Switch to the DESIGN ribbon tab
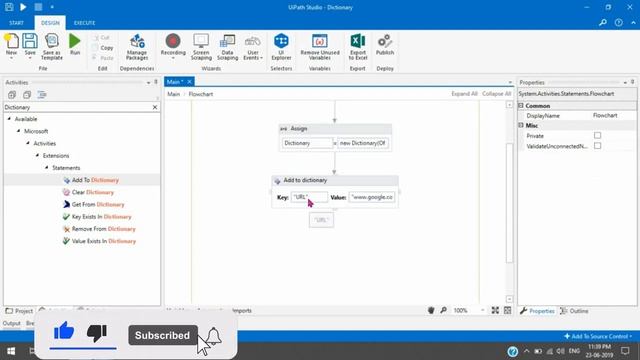Image resolution: width=640 pixels, height=360 pixels. (x=50, y=23)
